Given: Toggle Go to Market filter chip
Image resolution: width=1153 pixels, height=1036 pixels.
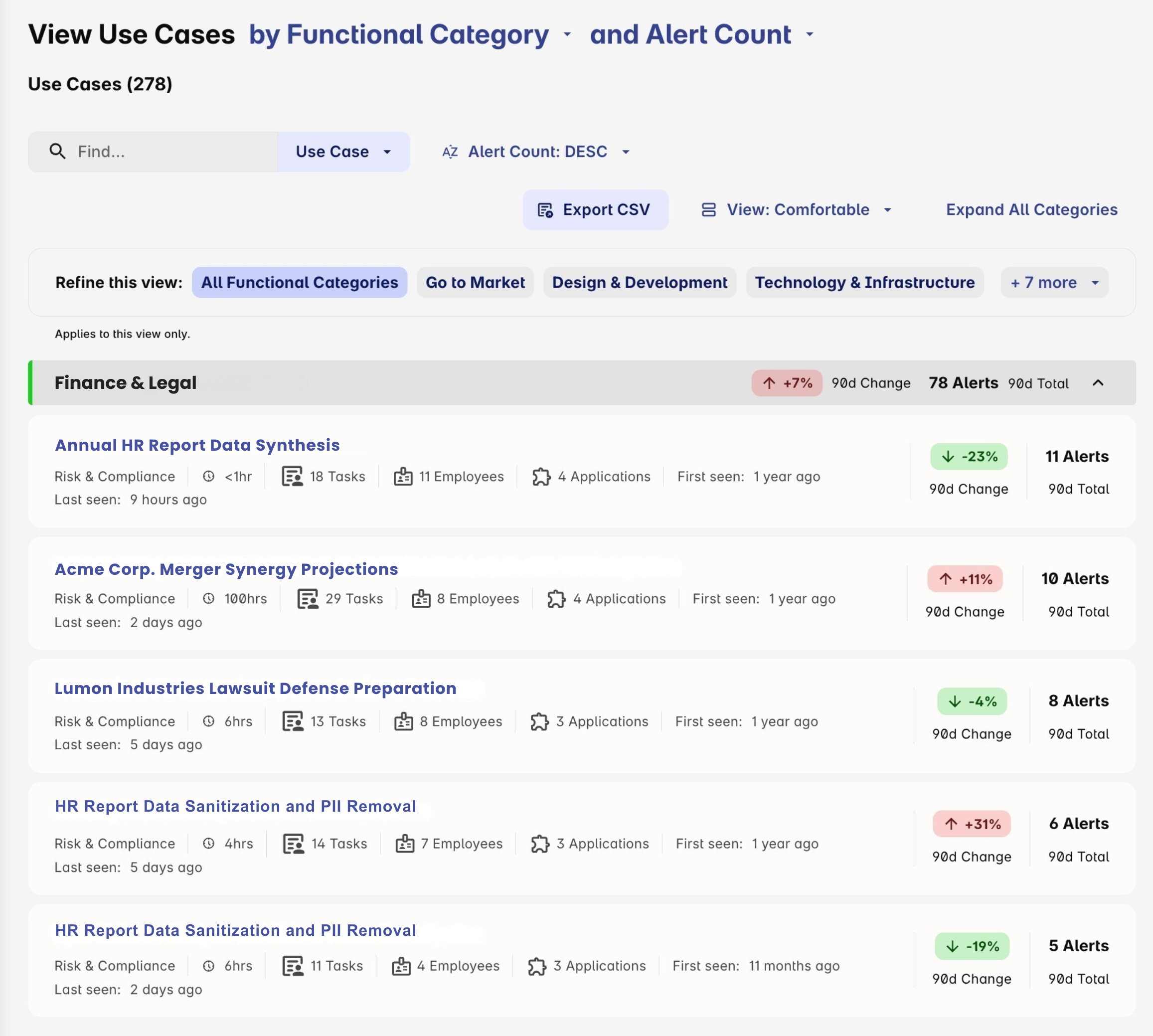Looking at the screenshot, I should [475, 282].
